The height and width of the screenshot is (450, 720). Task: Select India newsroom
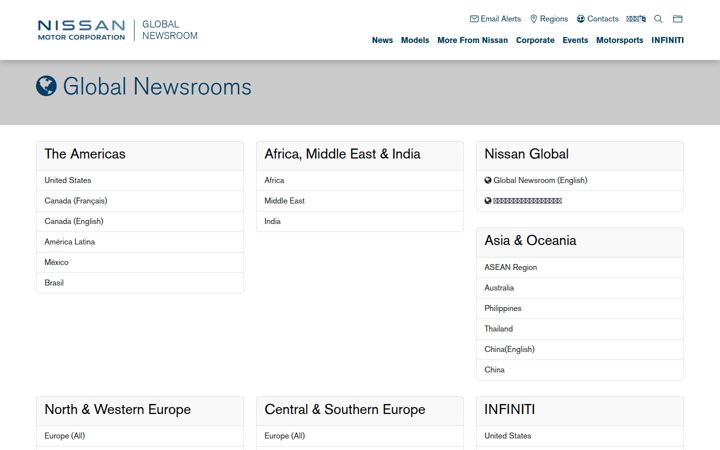(360, 221)
